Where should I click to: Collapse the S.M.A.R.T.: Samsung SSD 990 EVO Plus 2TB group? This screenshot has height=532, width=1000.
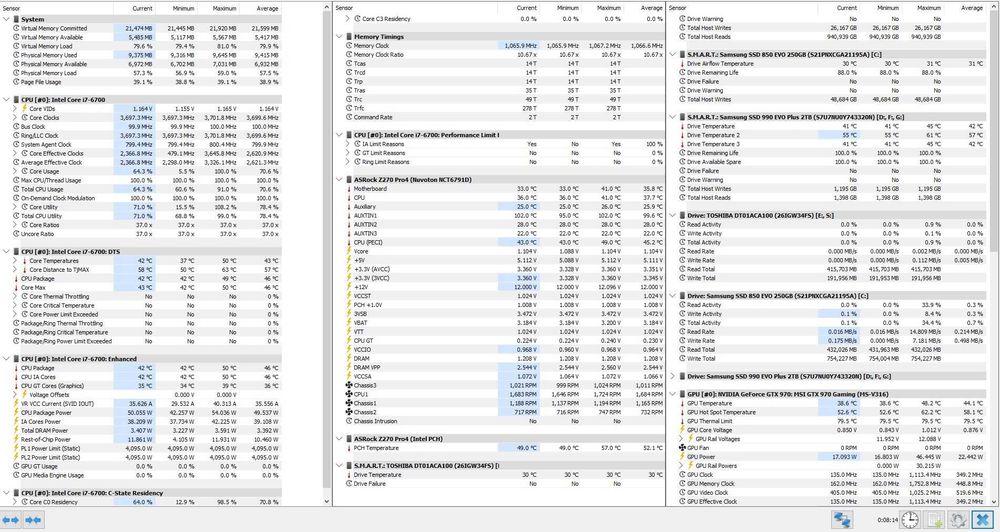point(673,117)
